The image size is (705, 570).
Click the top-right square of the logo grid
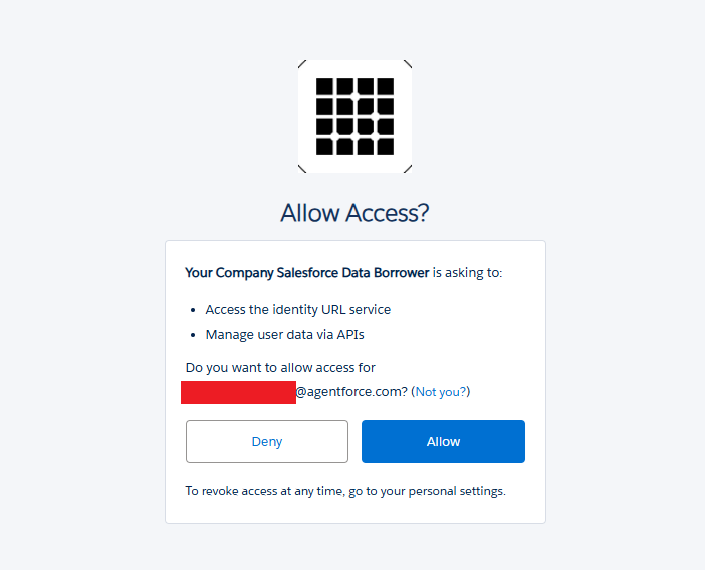pos(386,86)
